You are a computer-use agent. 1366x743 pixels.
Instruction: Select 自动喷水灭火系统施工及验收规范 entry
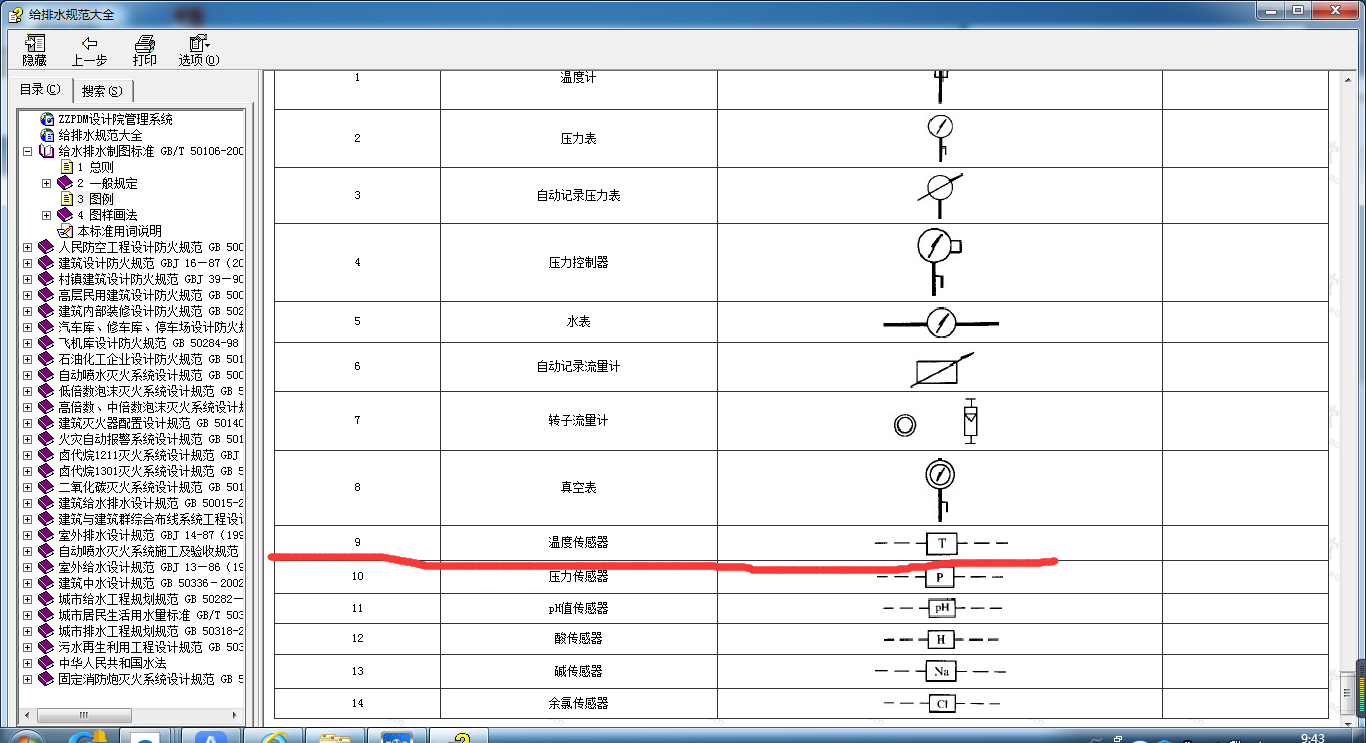pyautogui.click(x=148, y=551)
